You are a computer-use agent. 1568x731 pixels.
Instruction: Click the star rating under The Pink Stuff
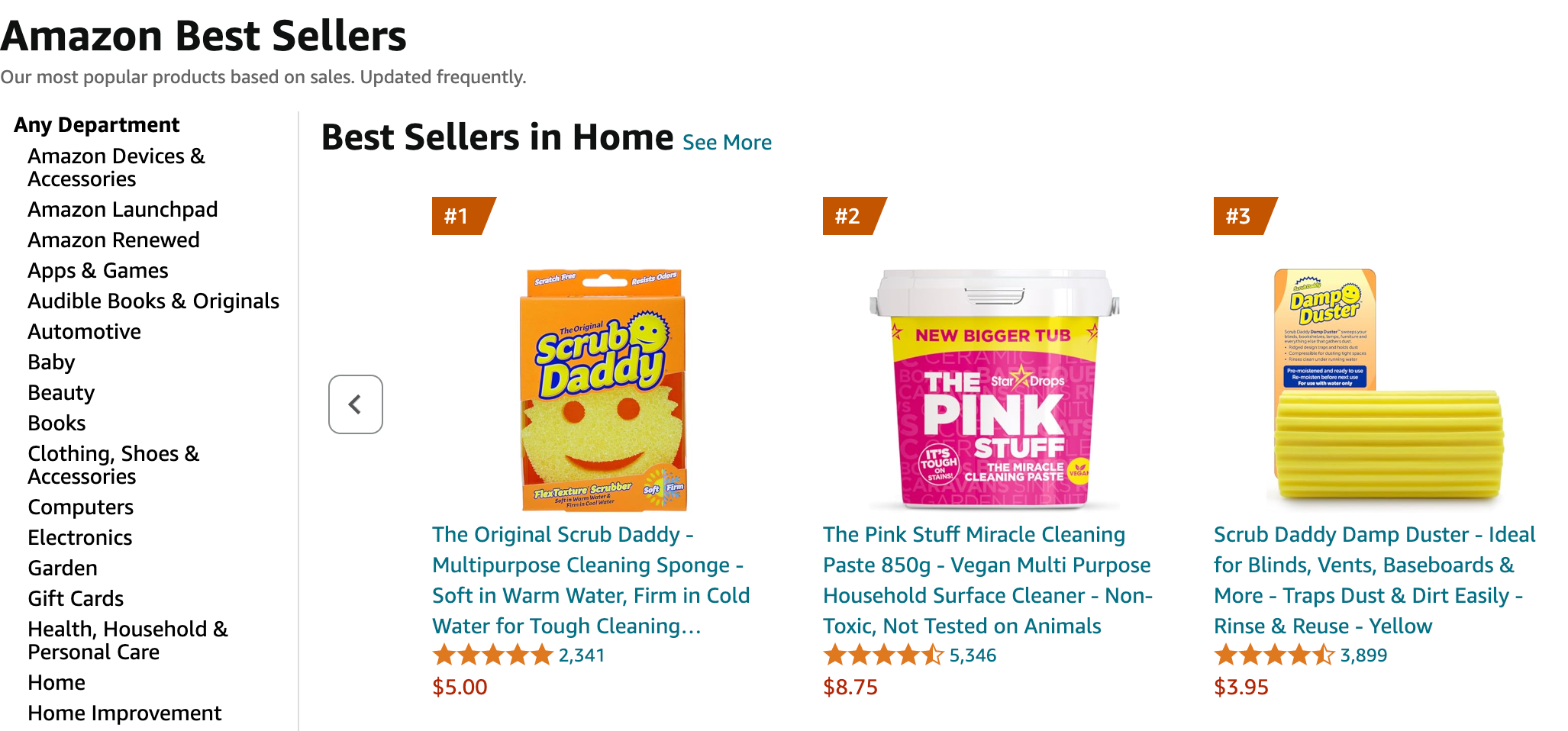882,655
